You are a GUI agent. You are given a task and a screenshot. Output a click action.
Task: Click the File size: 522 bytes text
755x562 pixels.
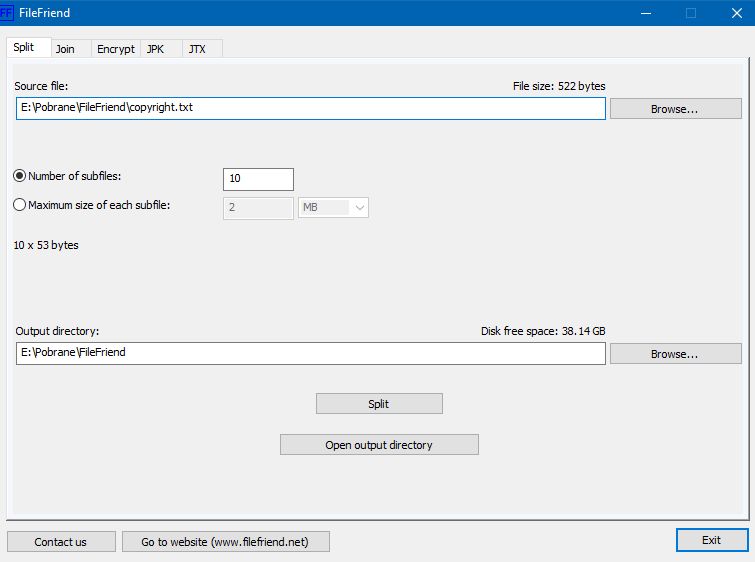(x=559, y=87)
